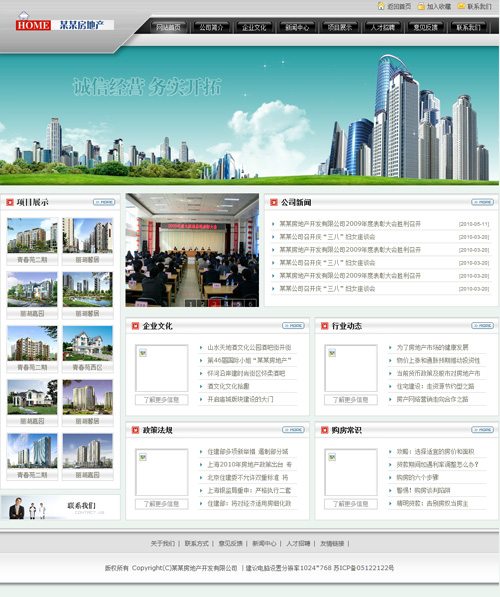Open article 开启唐城版块建设的大门
Viewport: 500px width, 597px height.
(240, 399)
